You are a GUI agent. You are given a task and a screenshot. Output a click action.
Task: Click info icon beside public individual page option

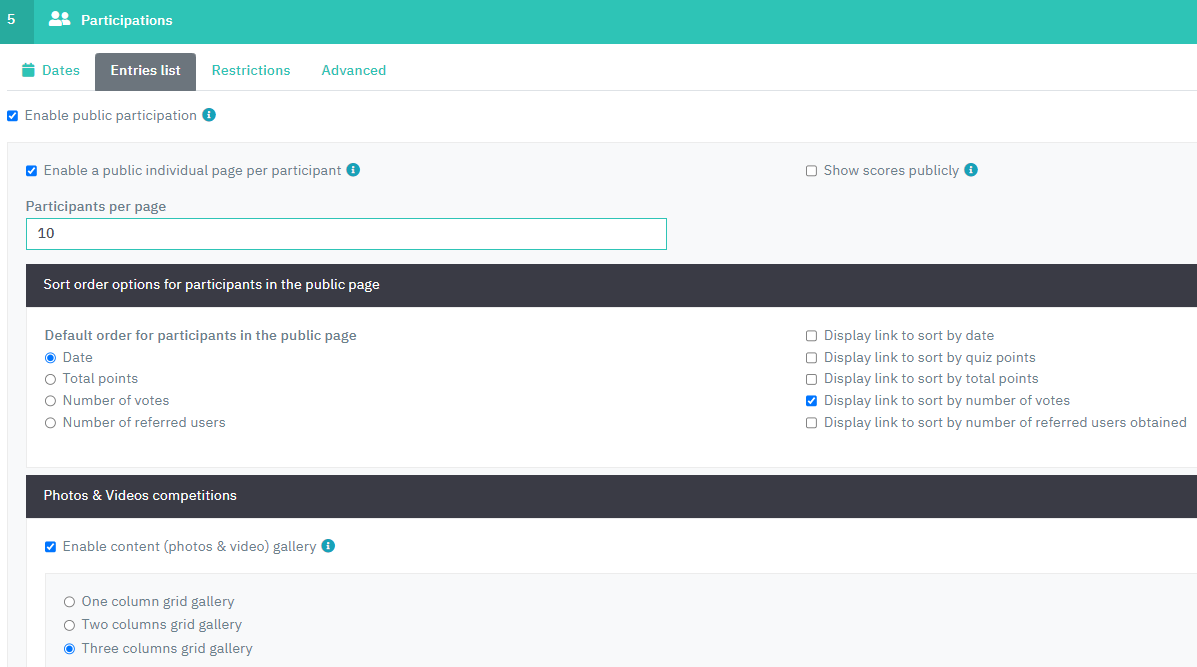click(x=353, y=170)
